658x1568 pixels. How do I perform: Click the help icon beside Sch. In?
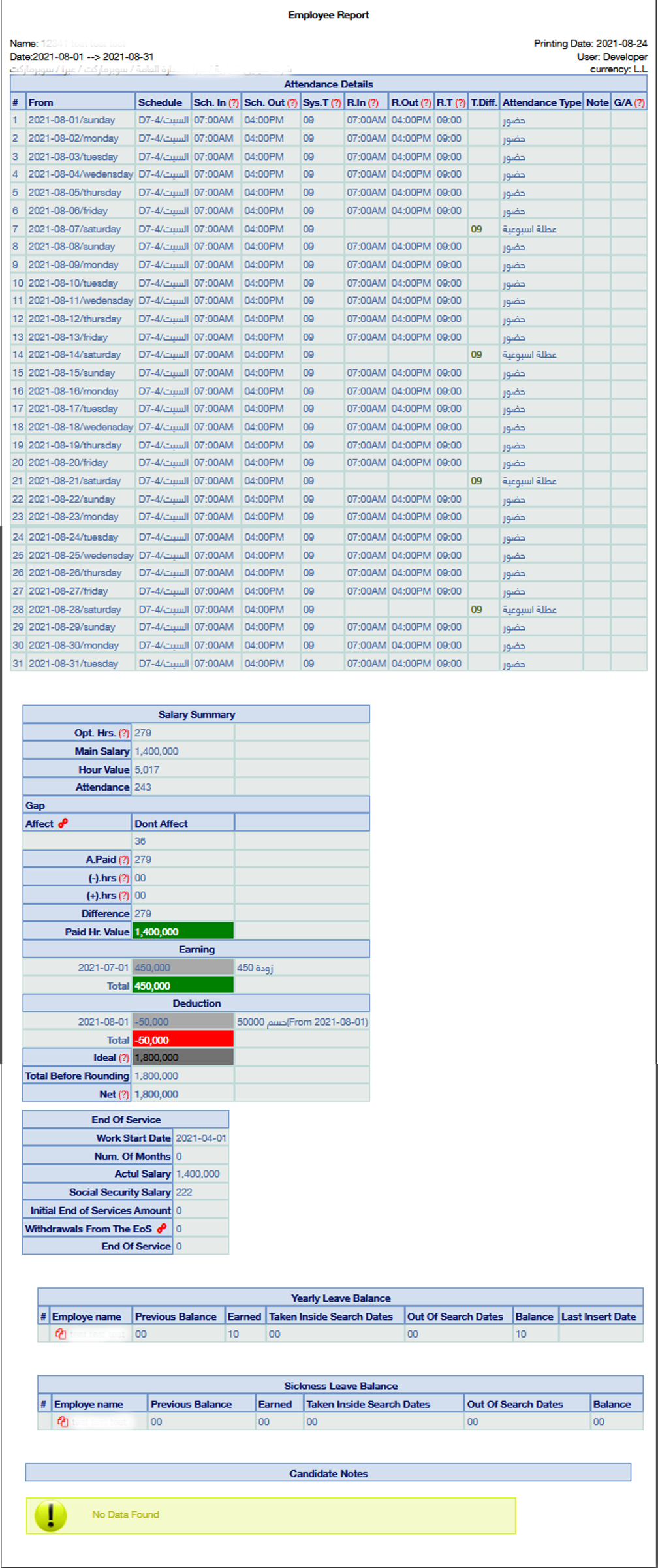(233, 103)
